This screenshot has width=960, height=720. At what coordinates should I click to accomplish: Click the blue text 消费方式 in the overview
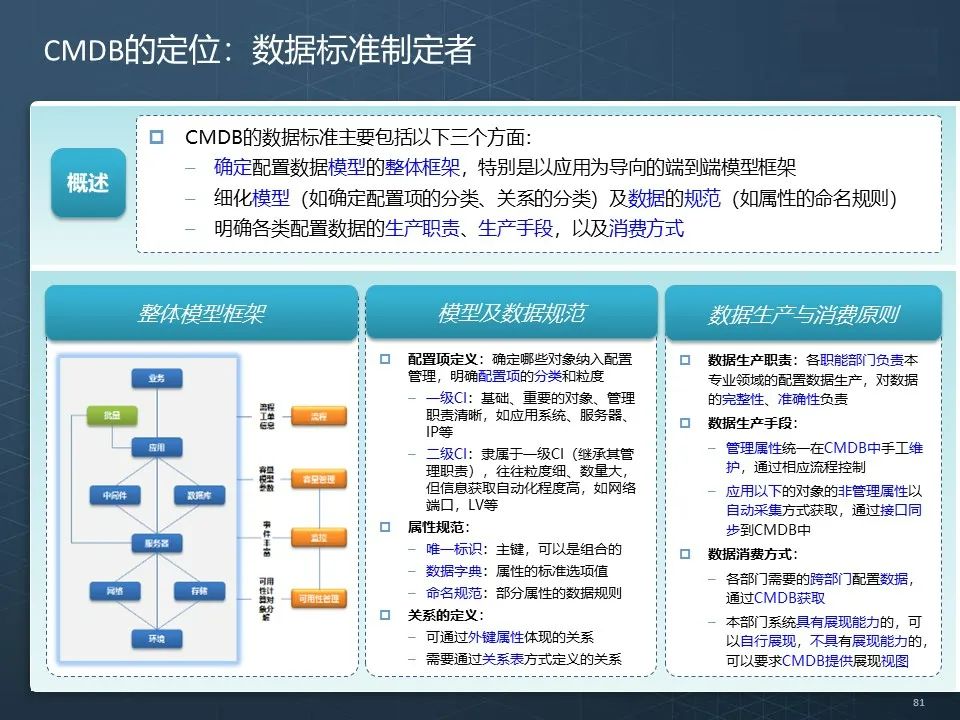tap(646, 228)
